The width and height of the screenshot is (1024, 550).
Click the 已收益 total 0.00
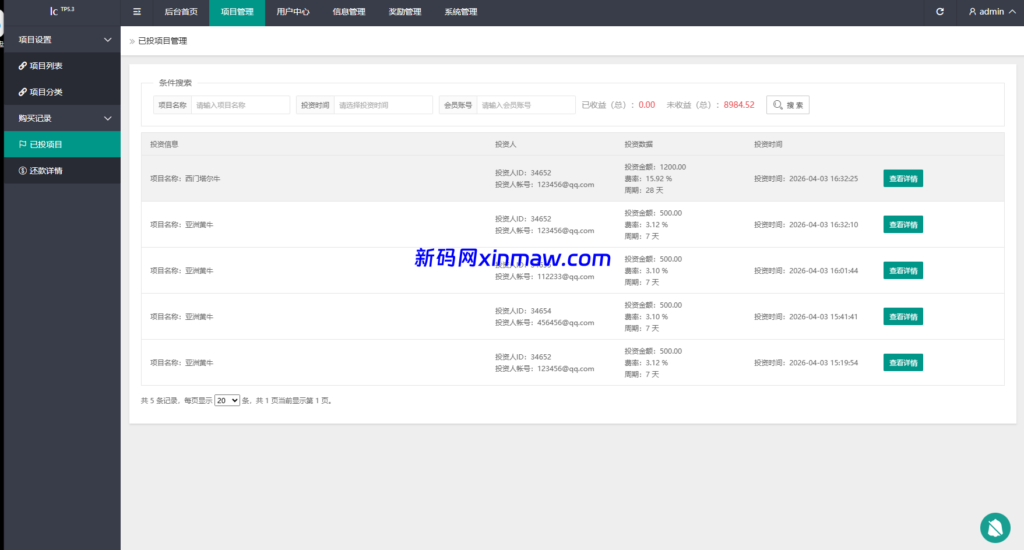pyautogui.click(x=647, y=105)
